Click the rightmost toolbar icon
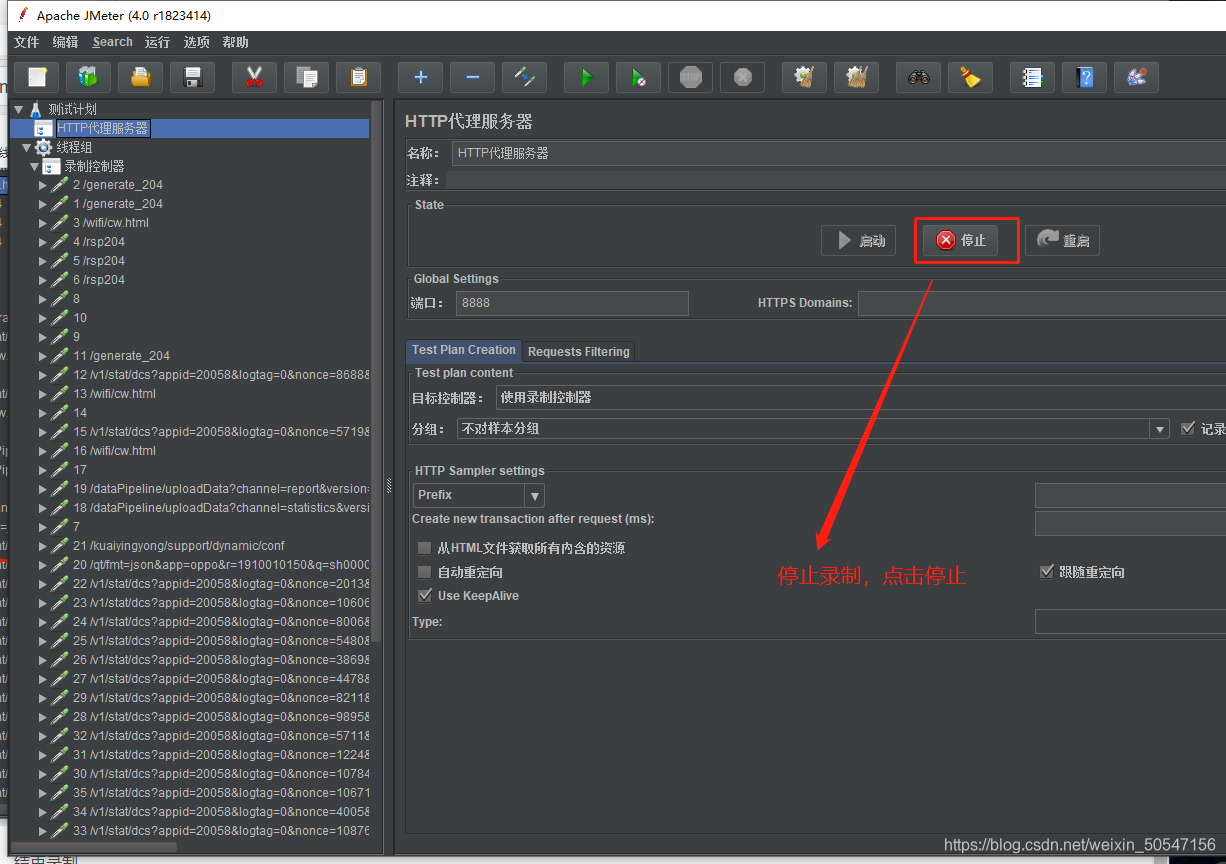Image resolution: width=1226 pixels, height=864 pixels. pyautogui.click(x=1136, y=77)
